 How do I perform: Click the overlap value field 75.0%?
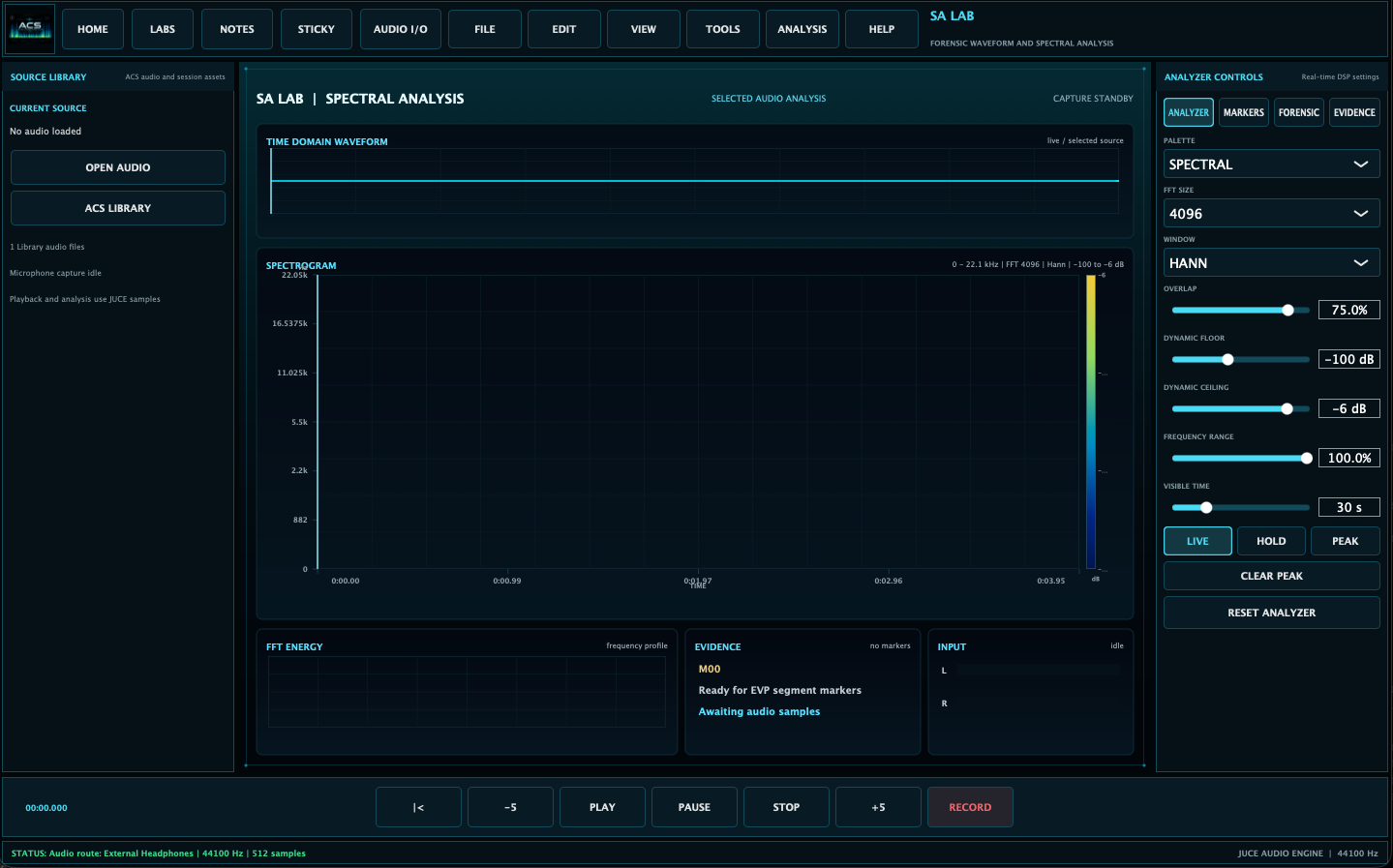[x=1349, y=310]
